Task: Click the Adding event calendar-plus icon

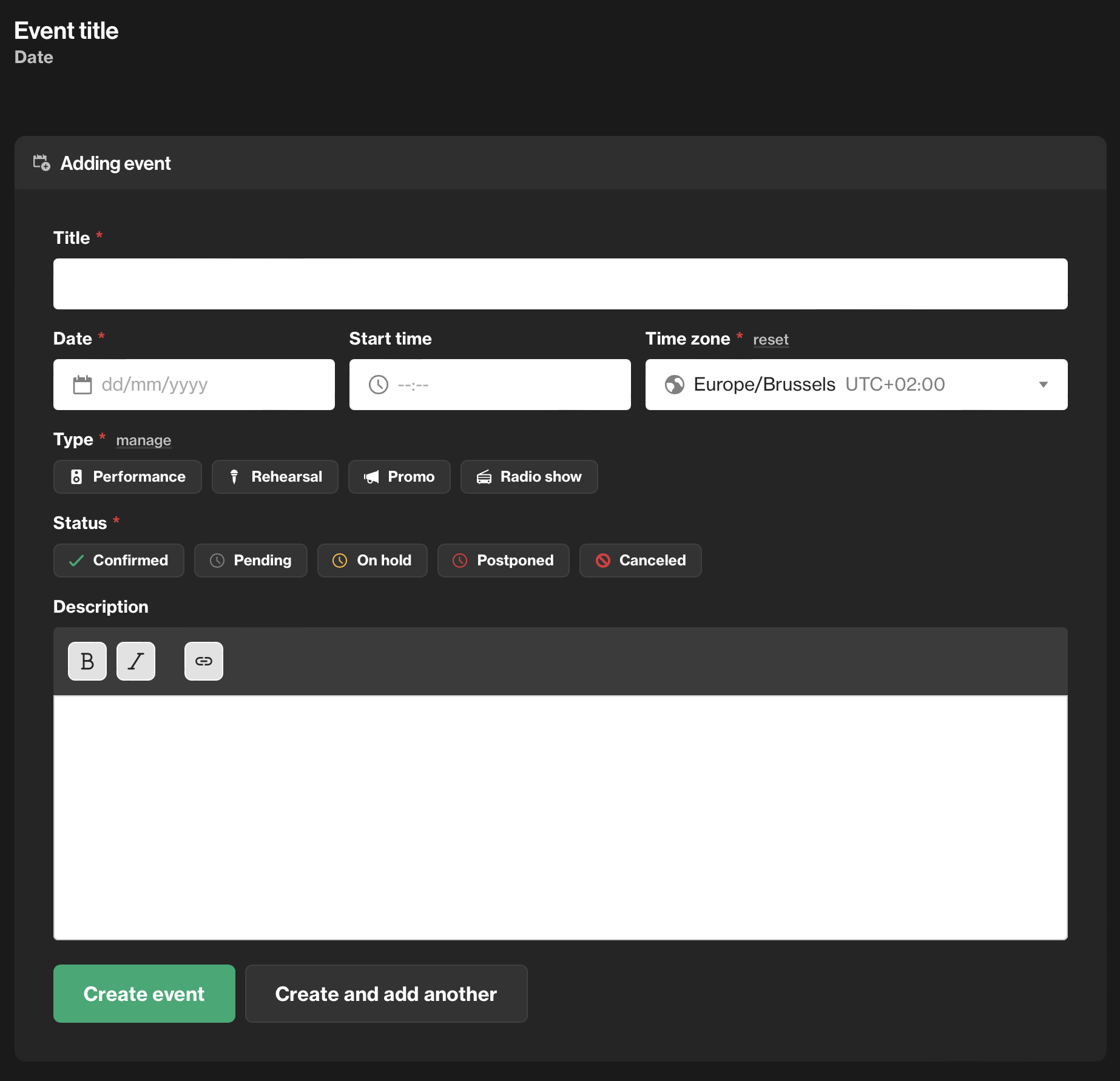Action: 42,163
